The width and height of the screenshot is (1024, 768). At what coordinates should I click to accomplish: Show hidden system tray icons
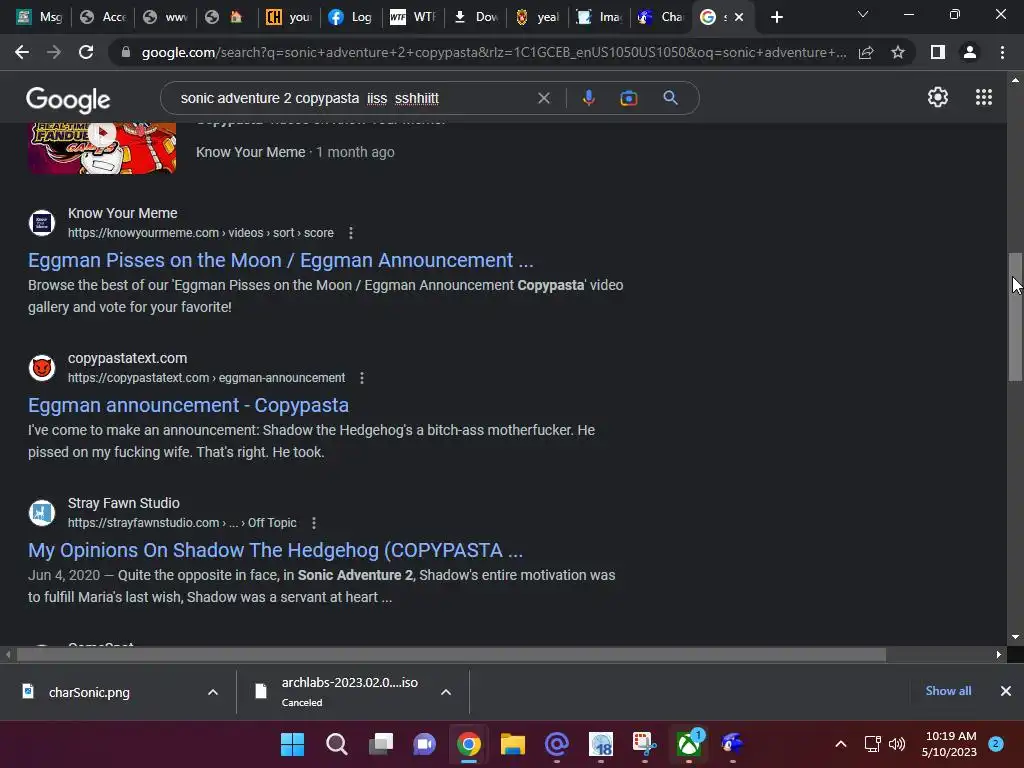coord(841,744)
